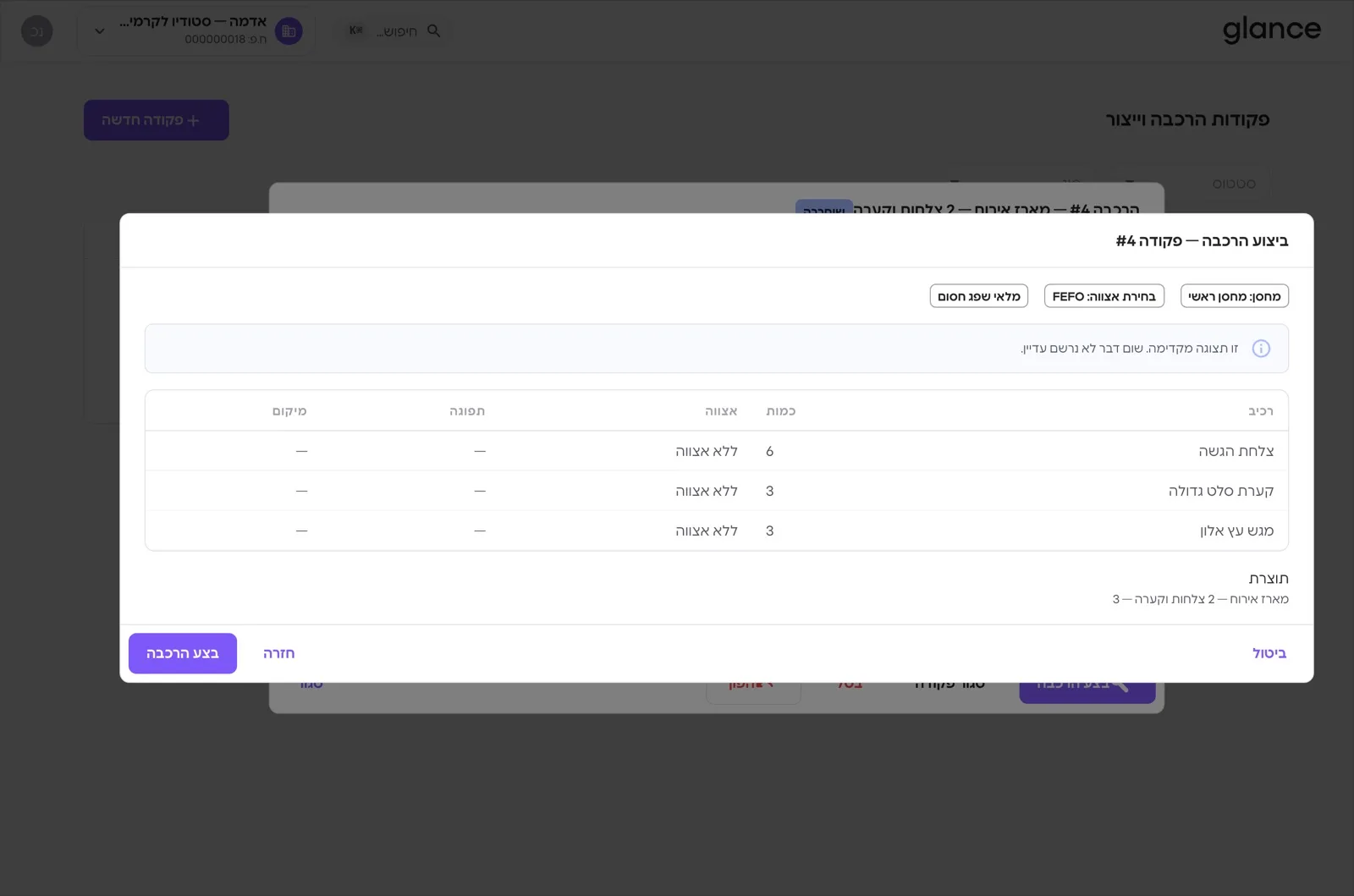This screenshot has width=1354, height=896.
Task: Click quantity 3 in the קערת סלט גדולה row
Action: (x=769, y=491)
